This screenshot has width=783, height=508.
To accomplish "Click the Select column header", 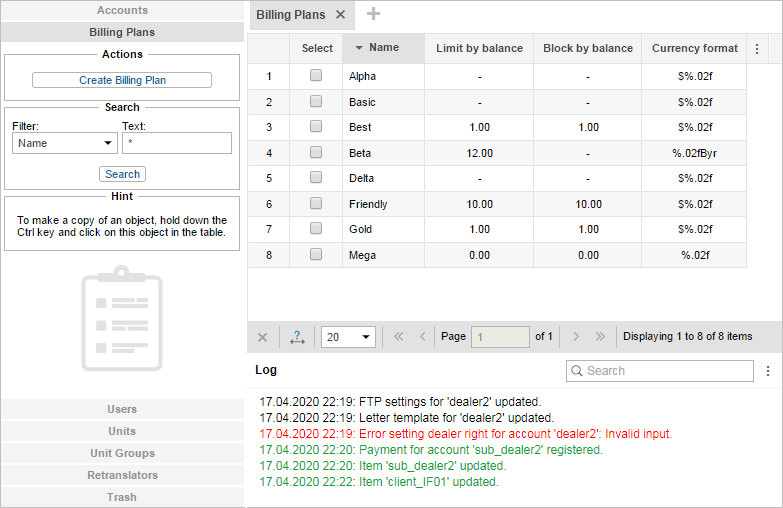I will click(x=317, y=48).
